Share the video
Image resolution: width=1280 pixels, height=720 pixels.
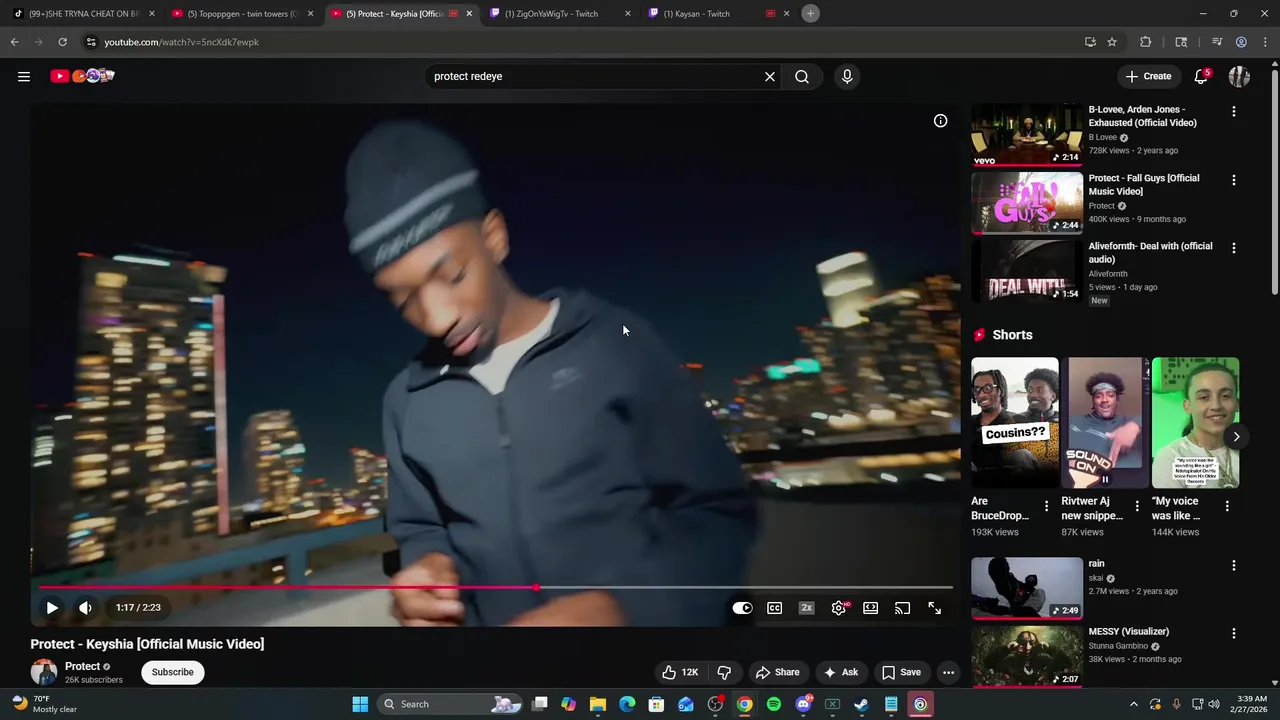(x=777, y=672)
